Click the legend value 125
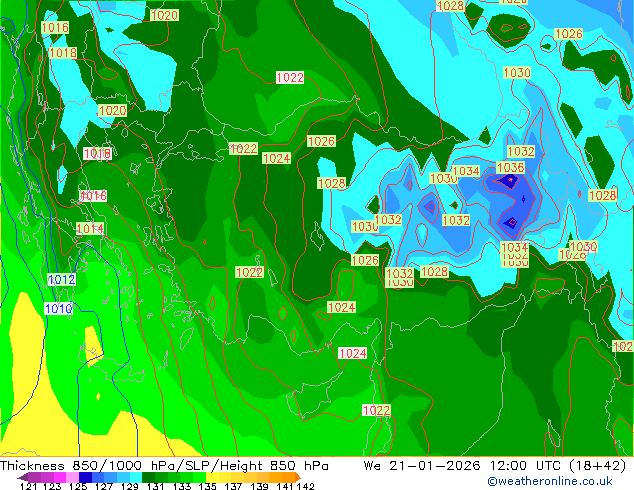This screenshot has width=634, height=490. (x=78, y=486)
